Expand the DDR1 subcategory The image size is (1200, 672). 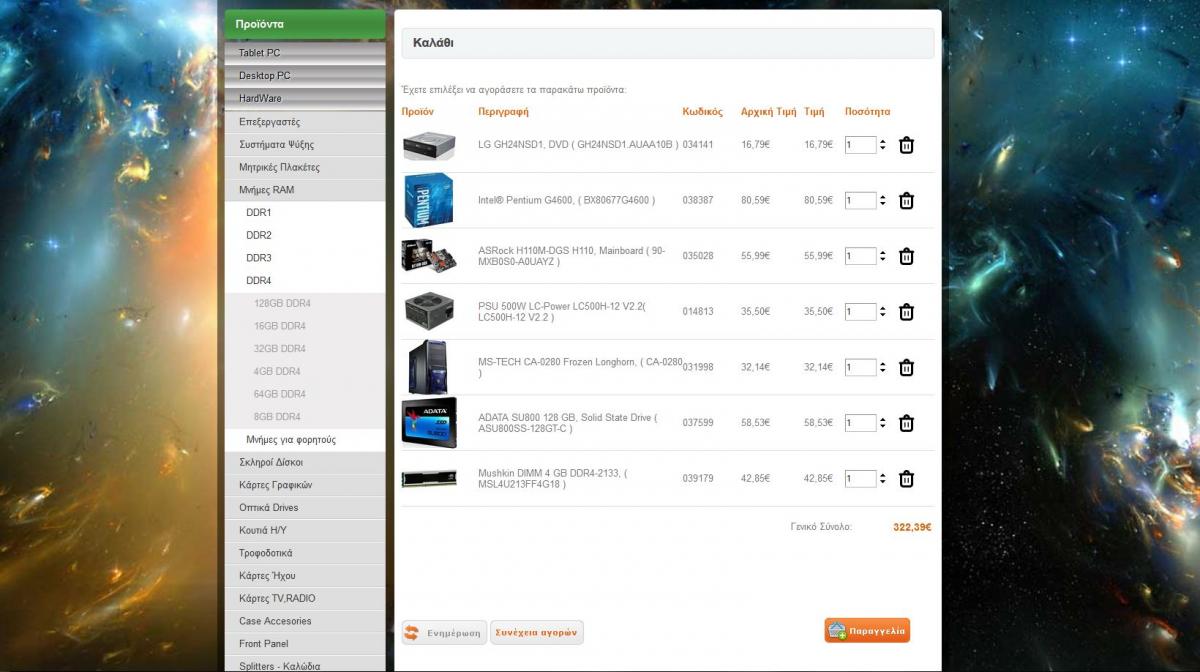[x=305, y=213]
